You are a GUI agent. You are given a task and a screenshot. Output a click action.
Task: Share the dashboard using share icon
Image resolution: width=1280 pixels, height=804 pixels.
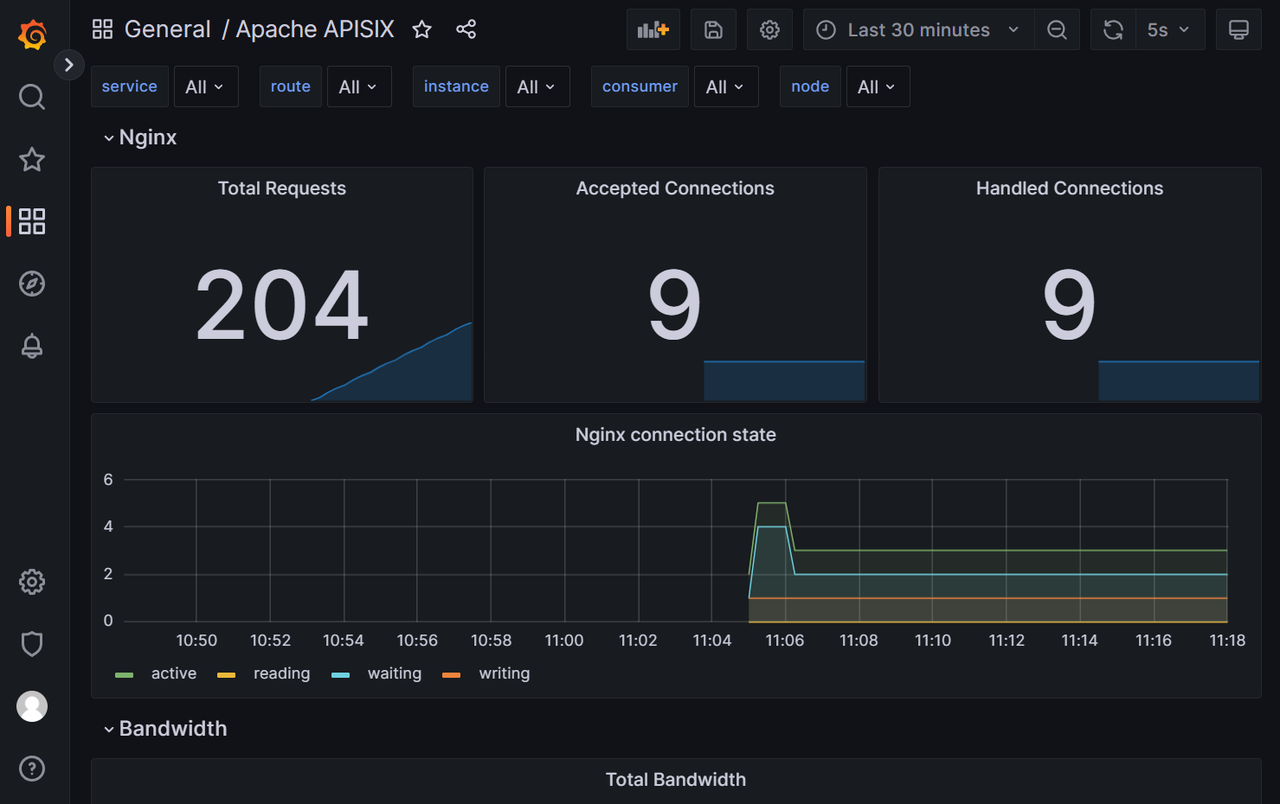pyautogui.click(x=466, y=30)
